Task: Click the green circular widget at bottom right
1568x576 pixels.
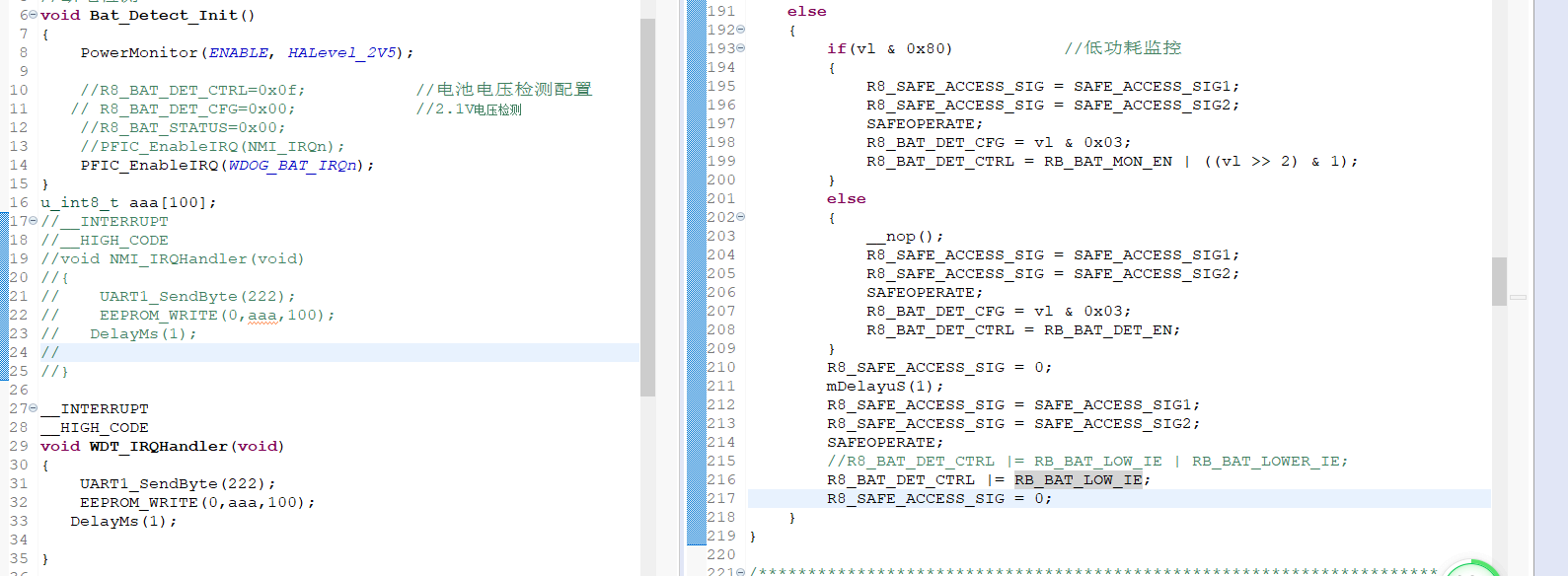Action: coord(1472,569)
